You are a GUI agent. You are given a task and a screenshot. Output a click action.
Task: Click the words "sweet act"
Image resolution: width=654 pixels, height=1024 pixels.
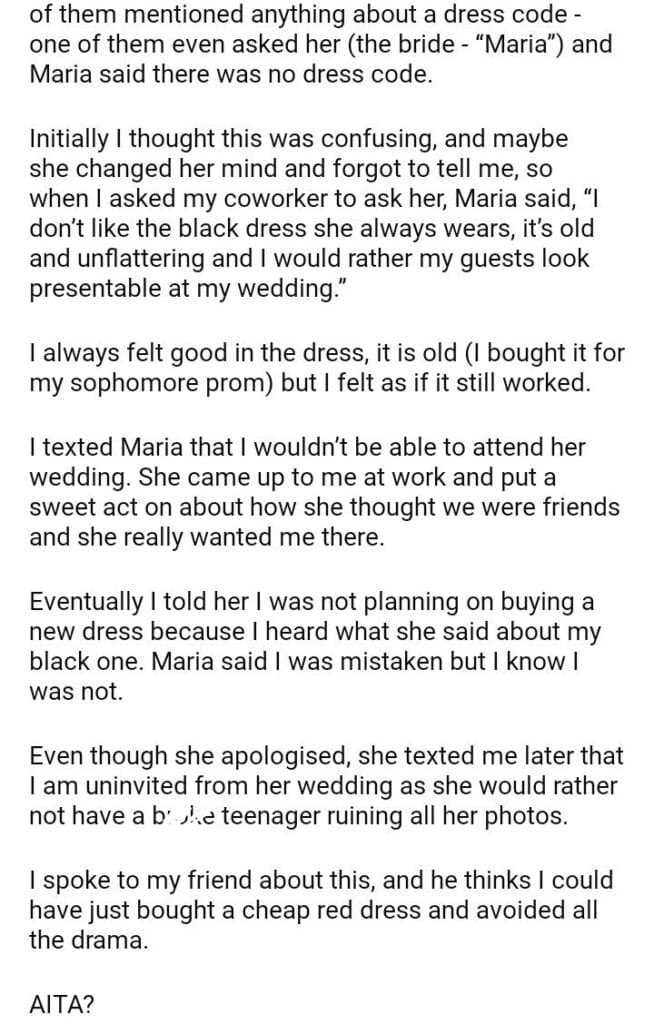[x=77, y=506]
